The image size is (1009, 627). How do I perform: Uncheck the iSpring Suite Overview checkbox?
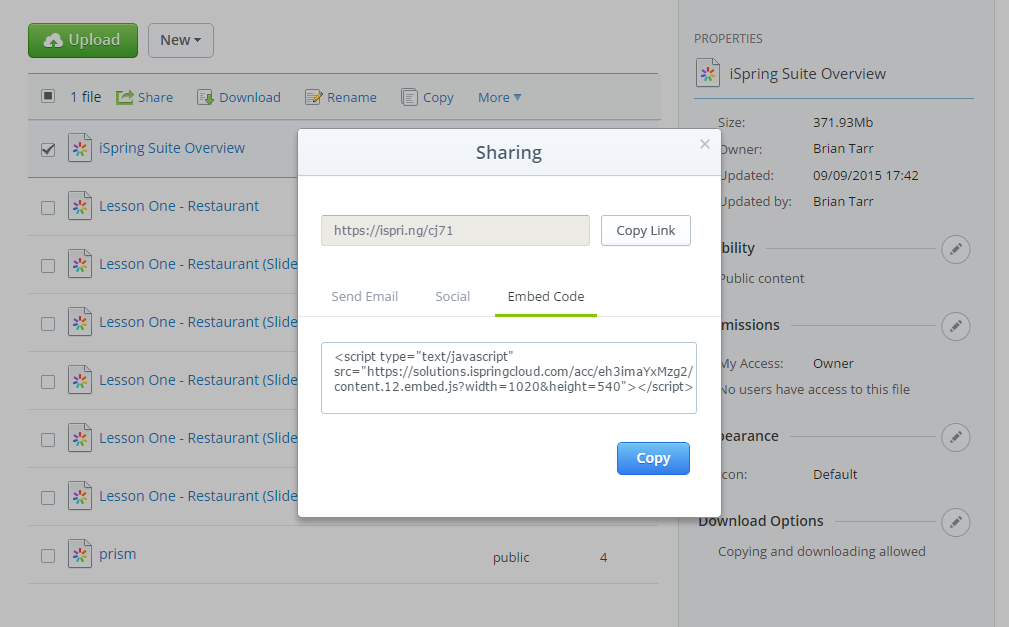[48, 149]
